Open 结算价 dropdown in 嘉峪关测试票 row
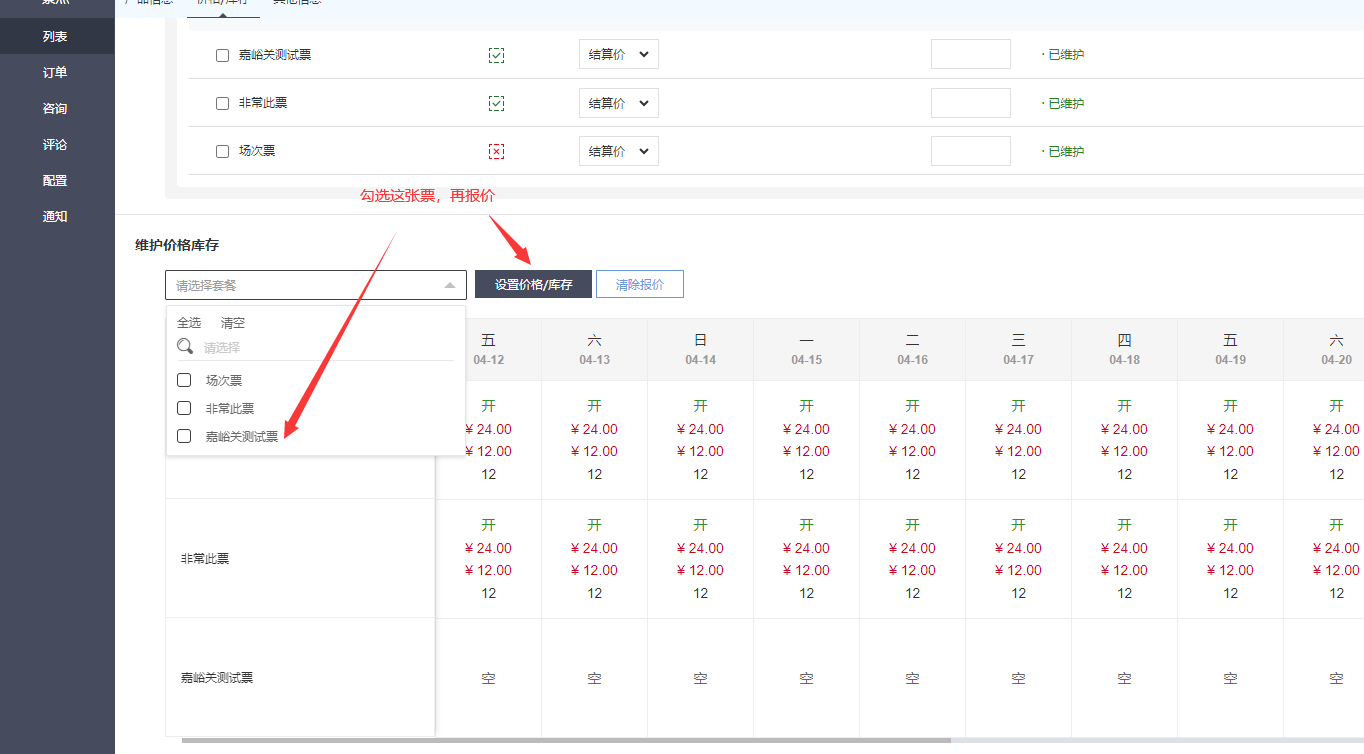The height and width of the screenshot is (754, 1364). [618, 55]
